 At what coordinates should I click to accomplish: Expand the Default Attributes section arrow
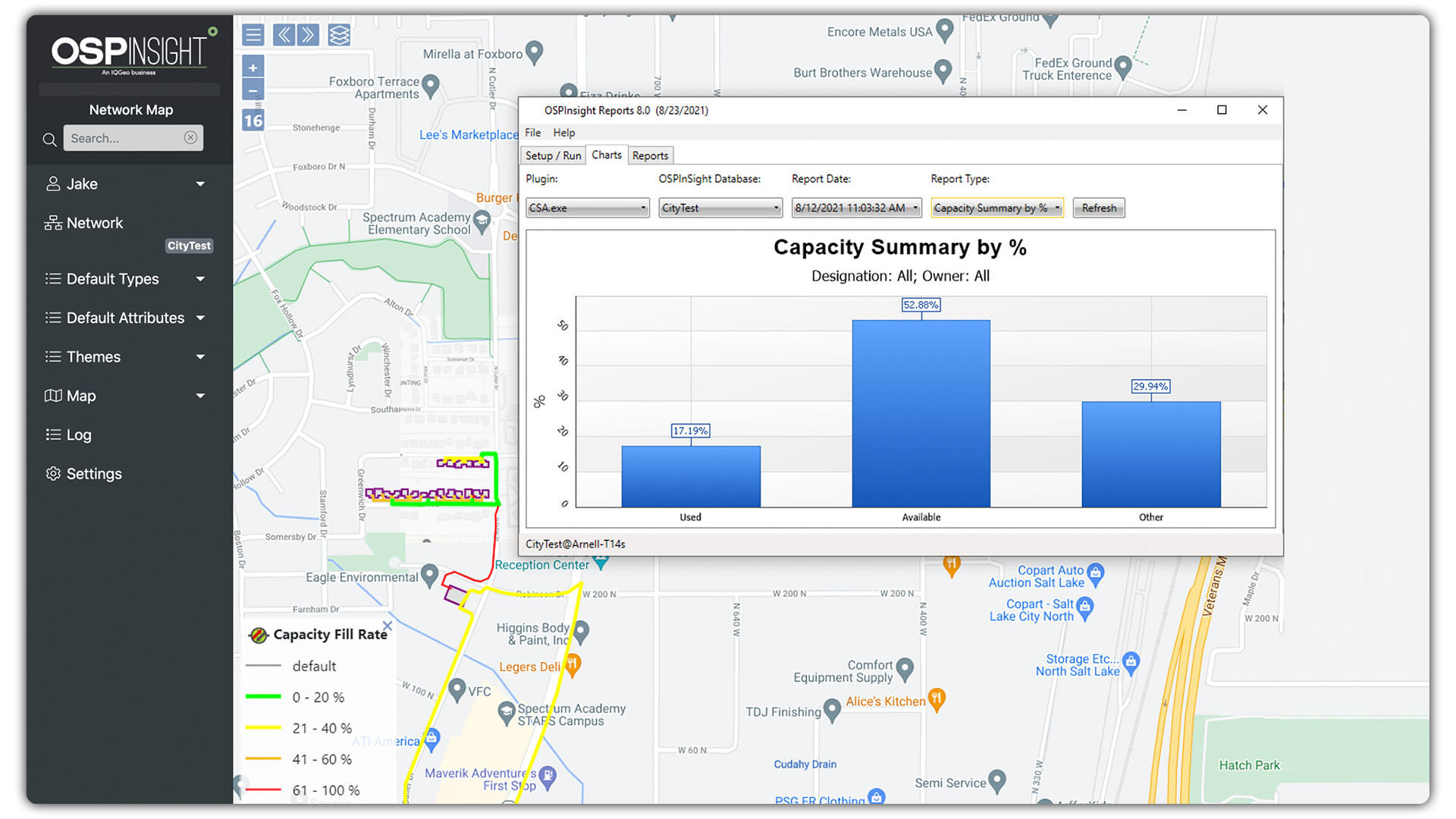click(x=200, y=318)
